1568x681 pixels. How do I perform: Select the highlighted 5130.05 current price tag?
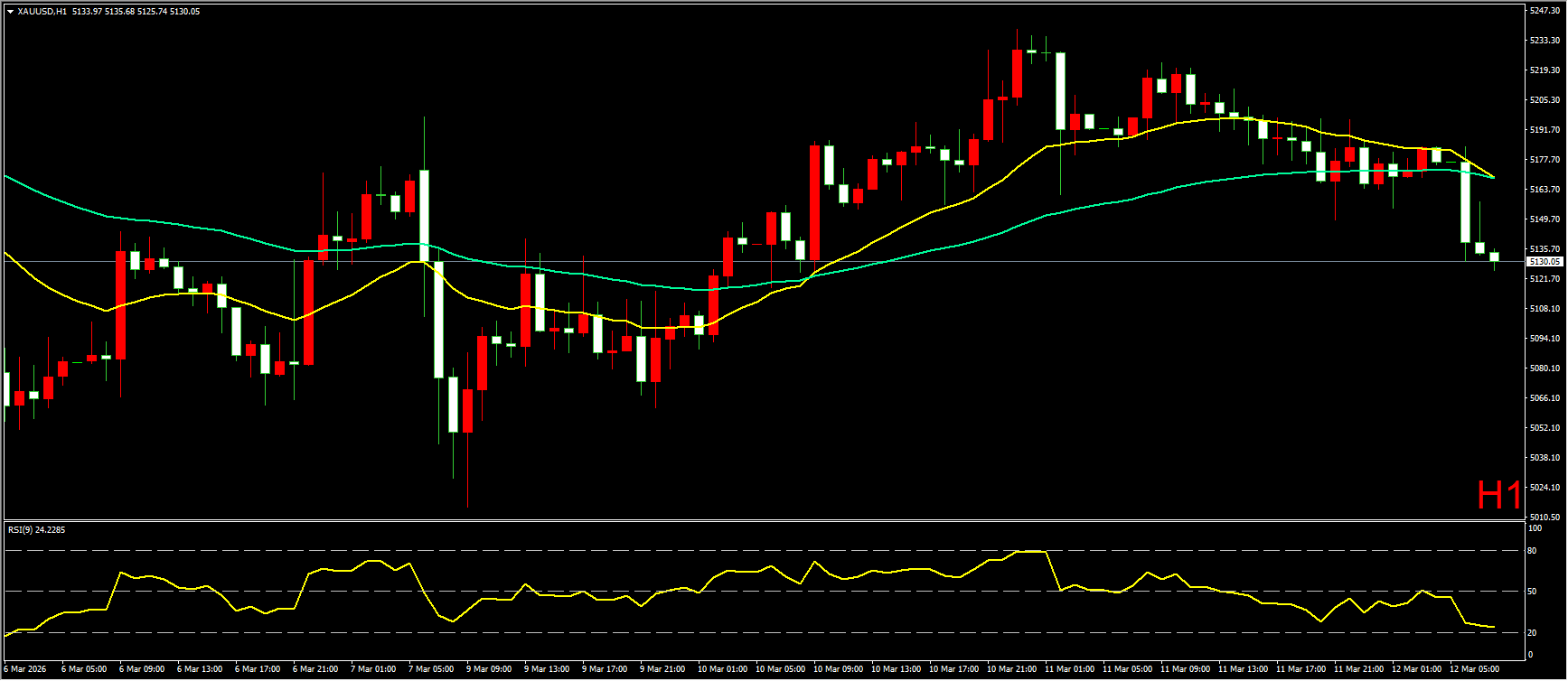click(x=1544, y=262)
